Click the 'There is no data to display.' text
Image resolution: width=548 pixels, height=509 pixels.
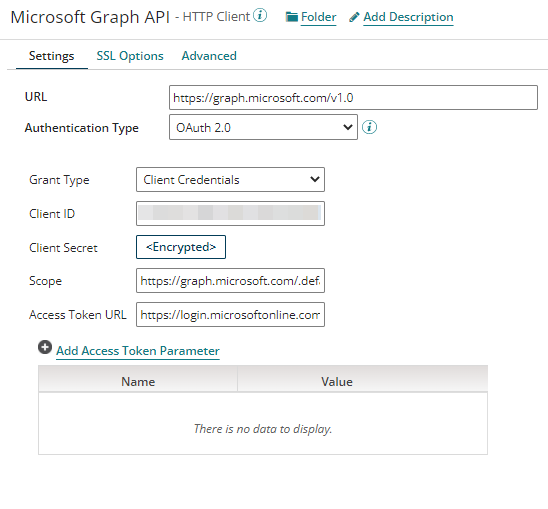[x=263, y=429]
